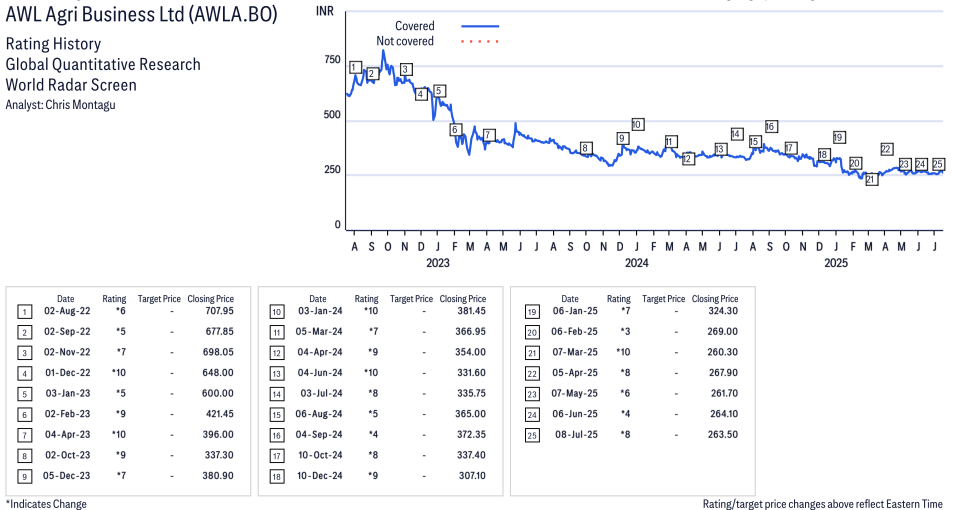The width and height of the screenshot is (954, 510).
Task: Click the Global Quantitative Research heading
Action: 103,65
